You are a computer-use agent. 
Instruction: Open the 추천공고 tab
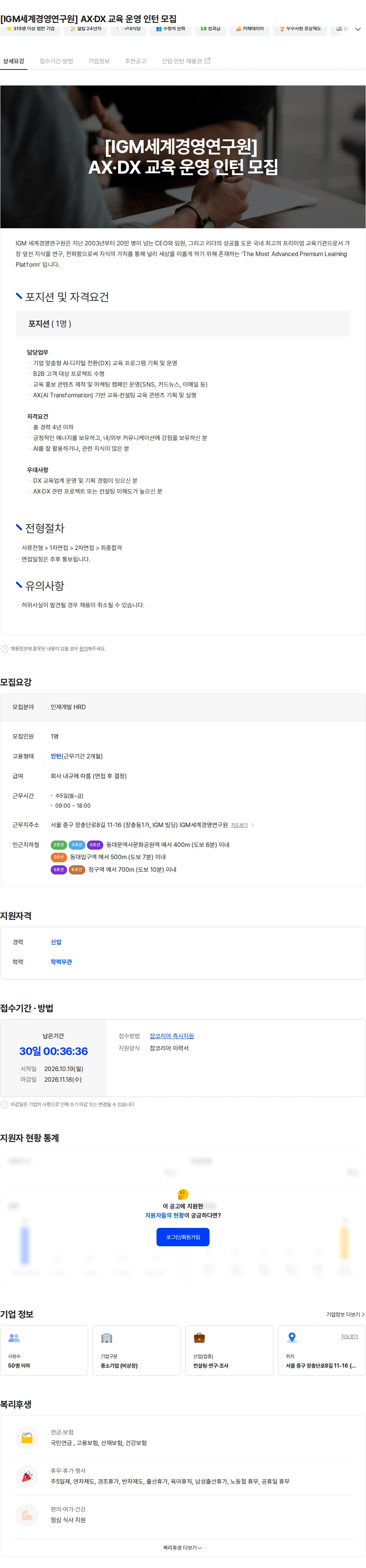(x=136, y=61)
